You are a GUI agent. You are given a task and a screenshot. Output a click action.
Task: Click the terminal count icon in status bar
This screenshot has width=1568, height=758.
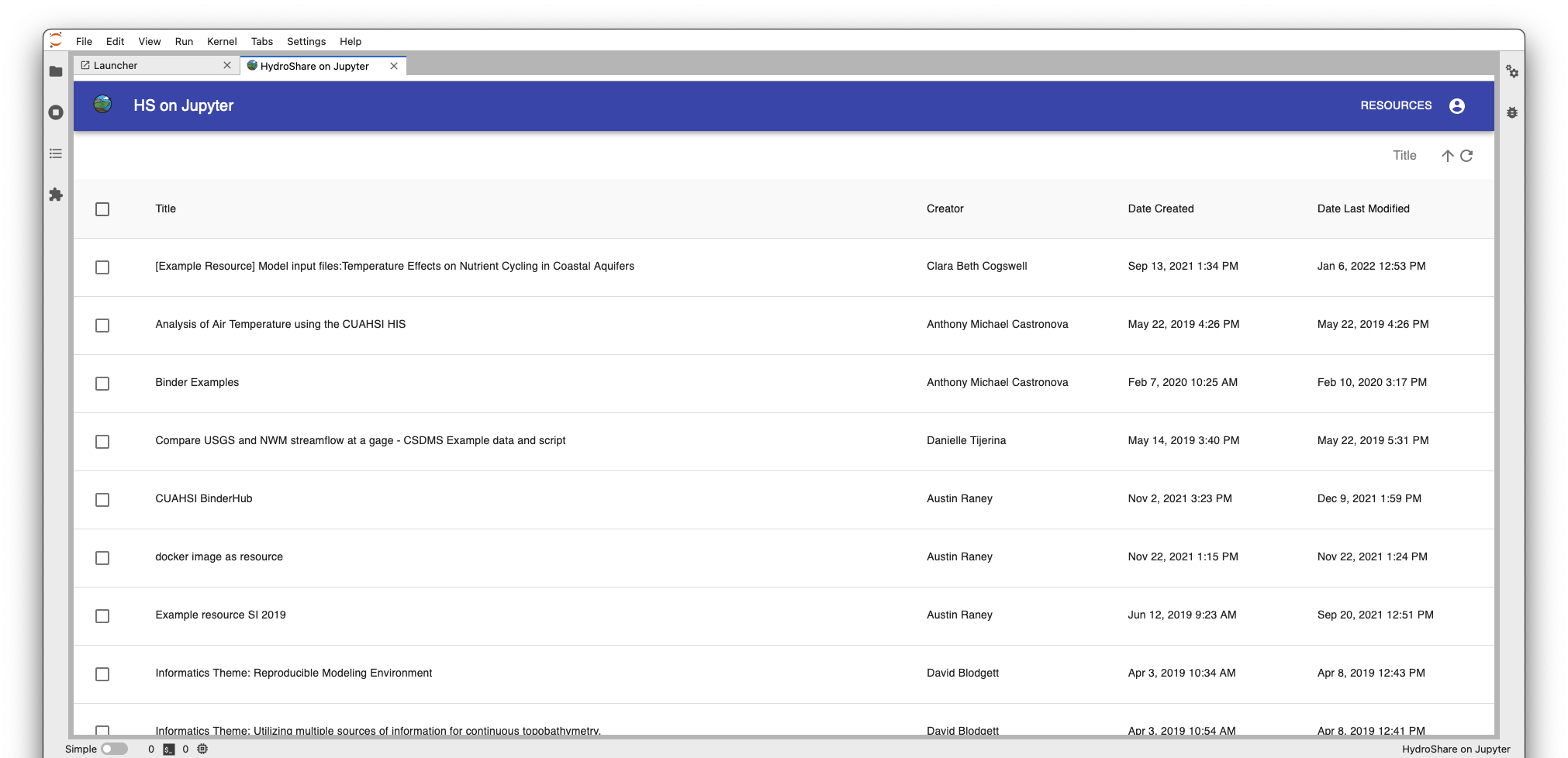[168, 749]
